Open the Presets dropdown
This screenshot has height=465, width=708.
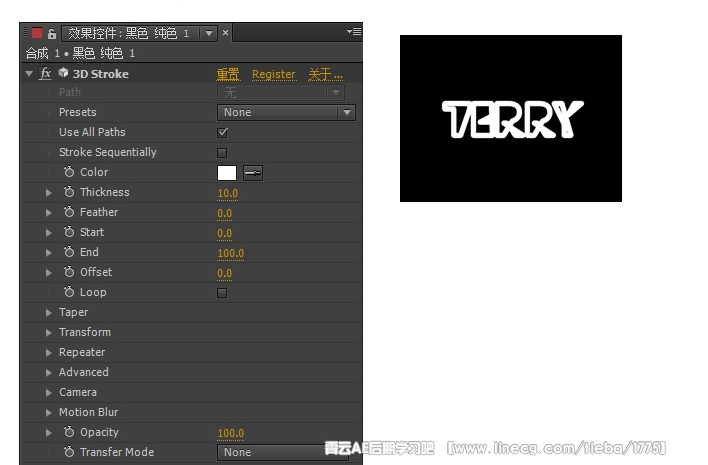(286, 112)
